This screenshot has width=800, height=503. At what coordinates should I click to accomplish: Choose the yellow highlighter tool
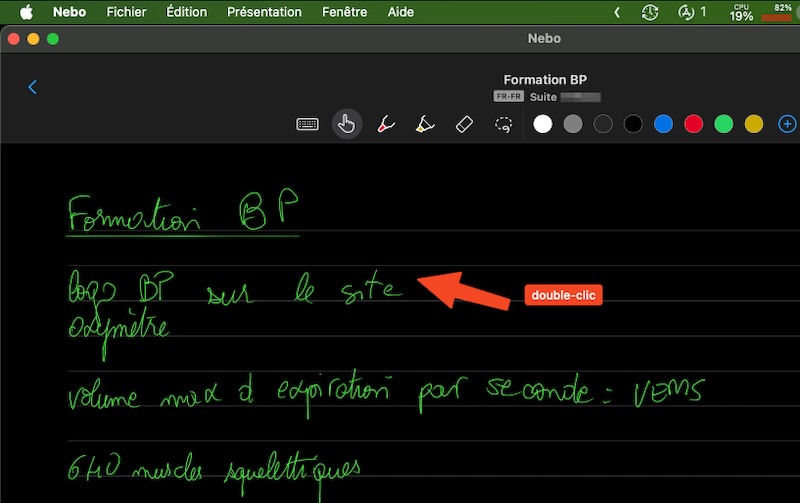point(424,124)
